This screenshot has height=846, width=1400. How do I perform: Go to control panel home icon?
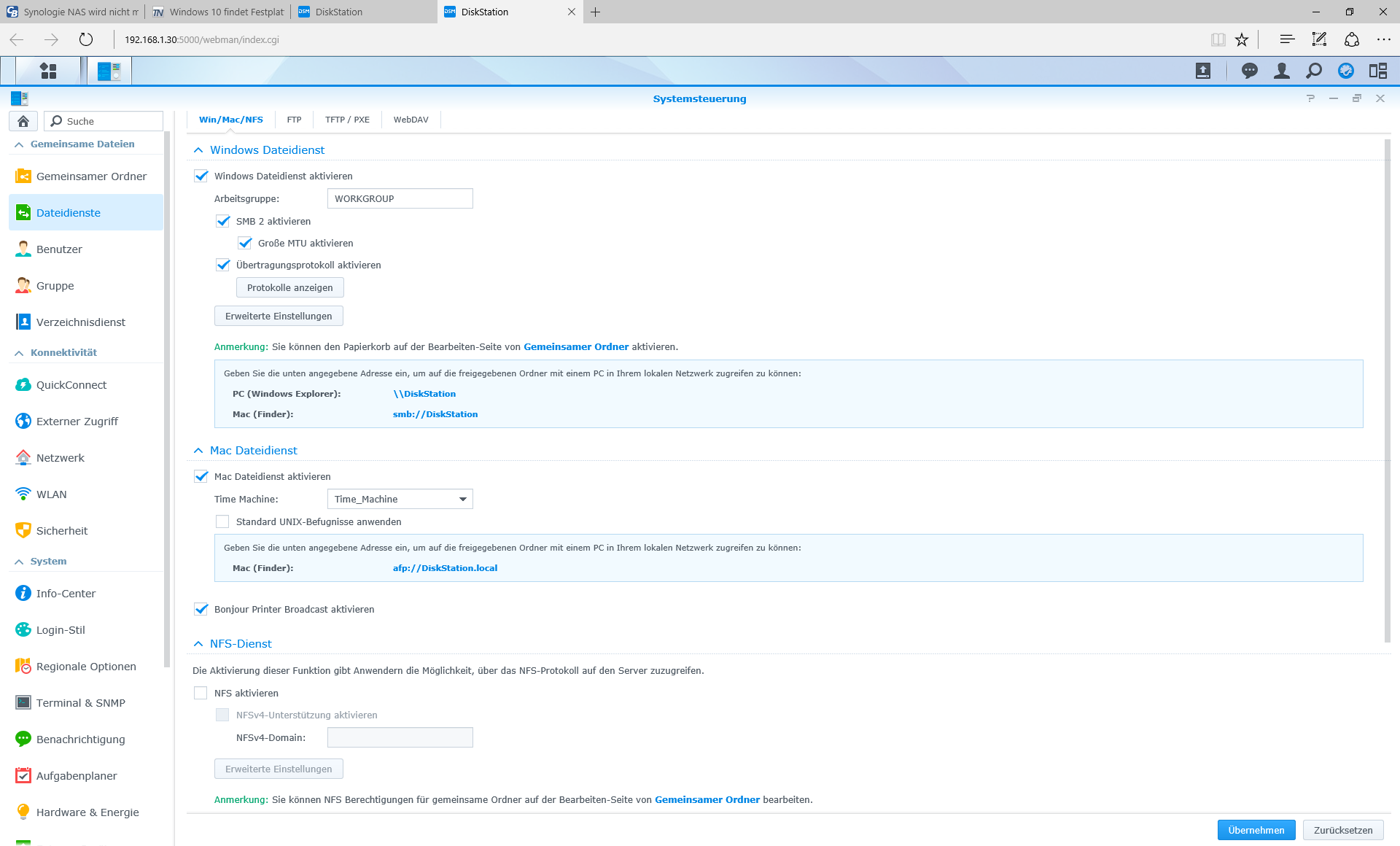coord(23,121)
